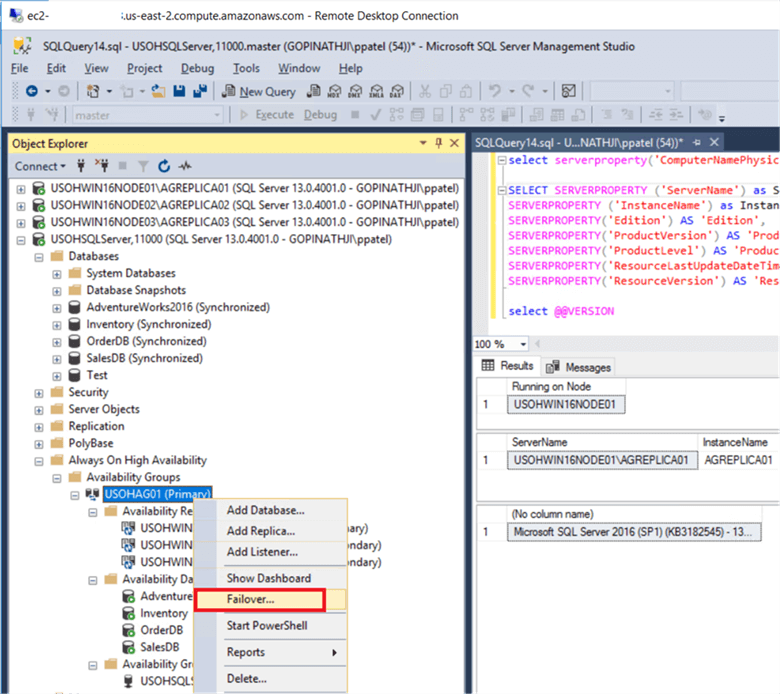Select Failover from the context menu

pyautogui.click(x=250, y=600)
